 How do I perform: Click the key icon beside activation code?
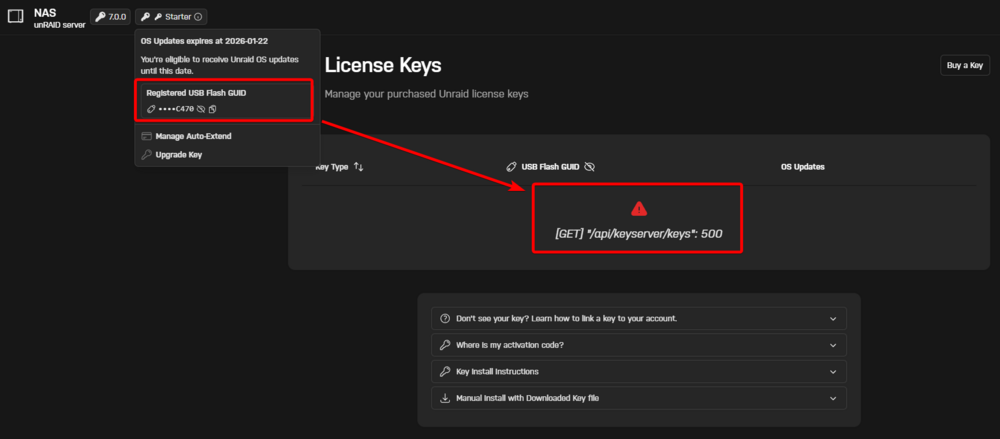445,345
